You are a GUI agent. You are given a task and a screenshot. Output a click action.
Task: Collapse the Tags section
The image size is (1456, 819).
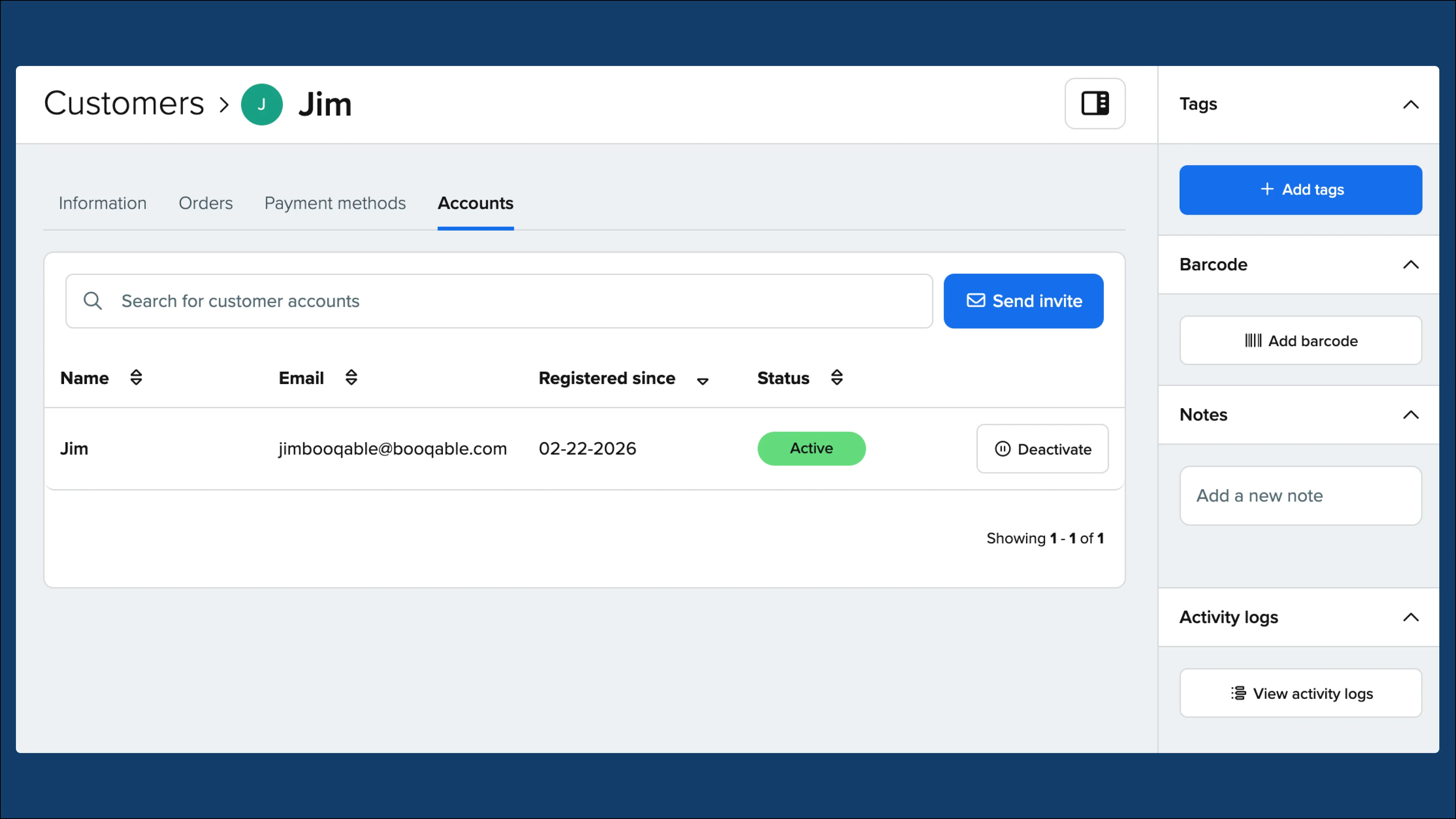pyautogui.click(x=1411, y=104)
